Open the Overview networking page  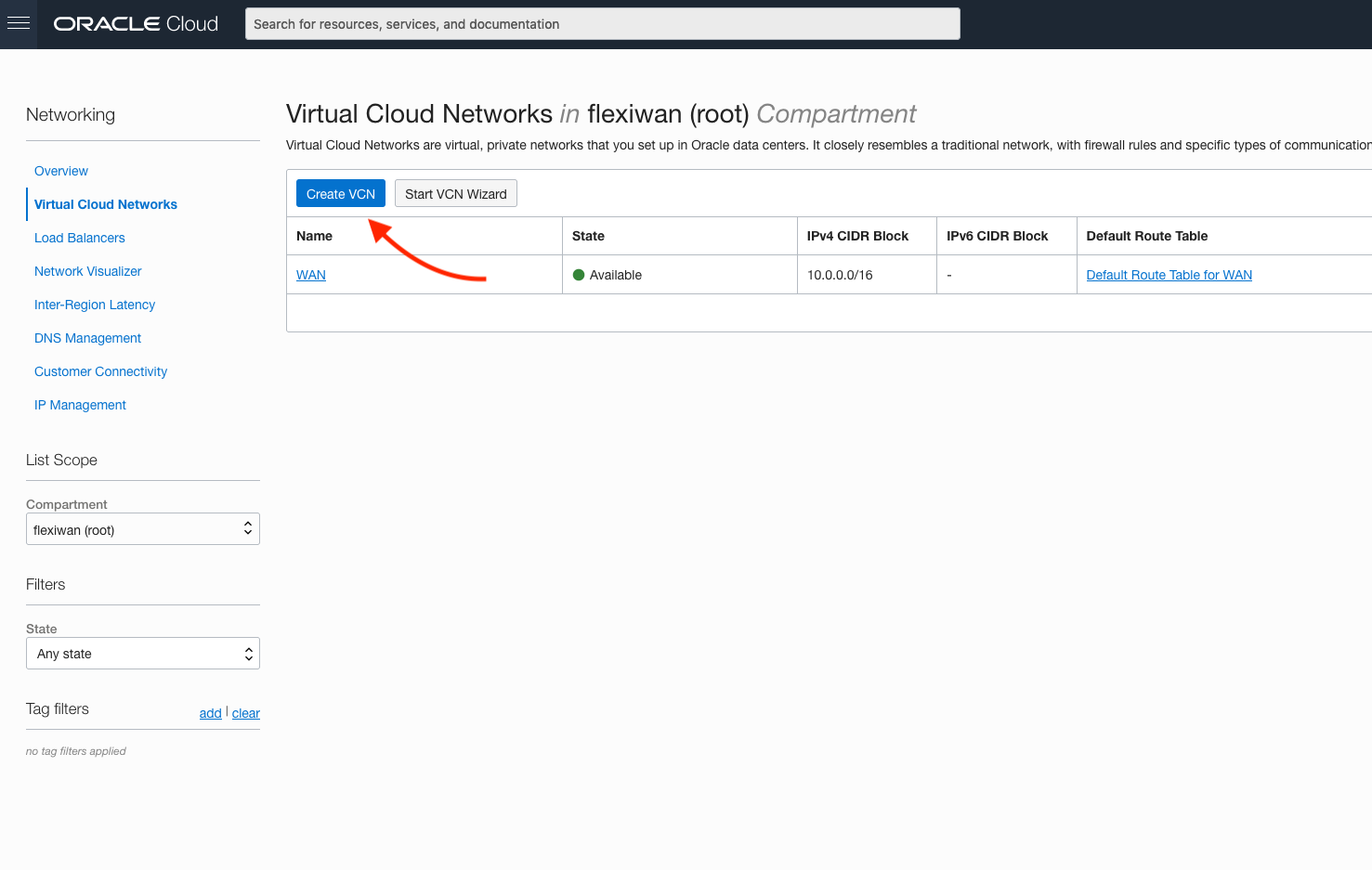click(61, 171)
